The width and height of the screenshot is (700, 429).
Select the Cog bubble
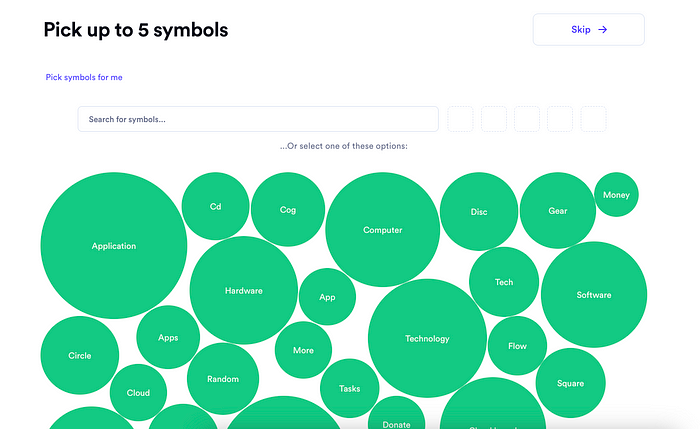click(x=288, y=209)
